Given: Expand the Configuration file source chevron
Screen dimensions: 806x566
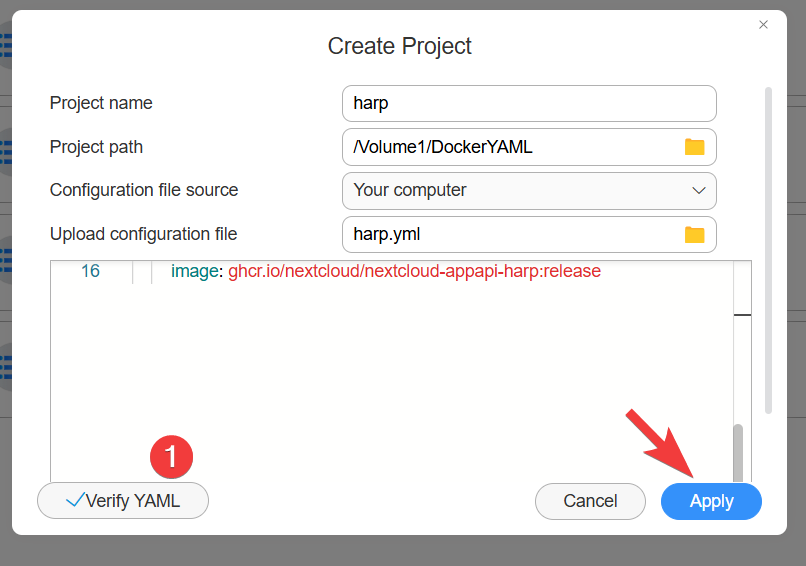Looking at the screenshot, I should [699, 190].
